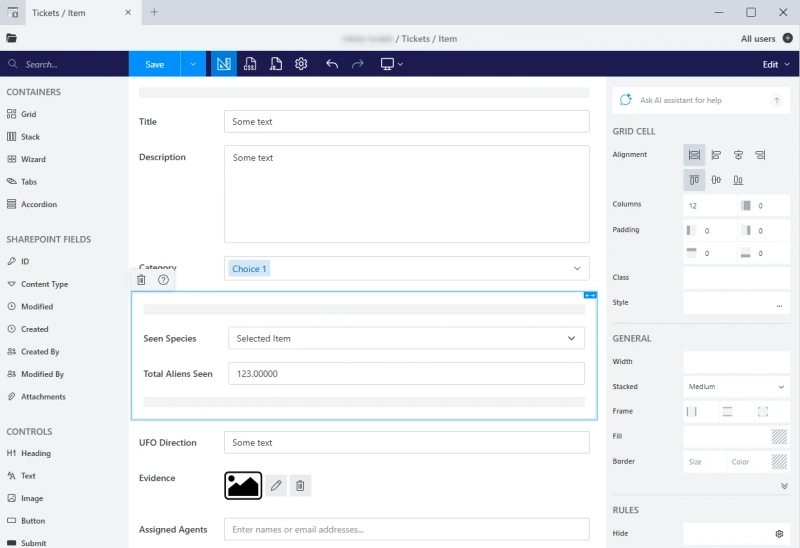Undo the last change
Image resolution: width=800 pixels, height=548 pixels.
(x=332, y=64)
